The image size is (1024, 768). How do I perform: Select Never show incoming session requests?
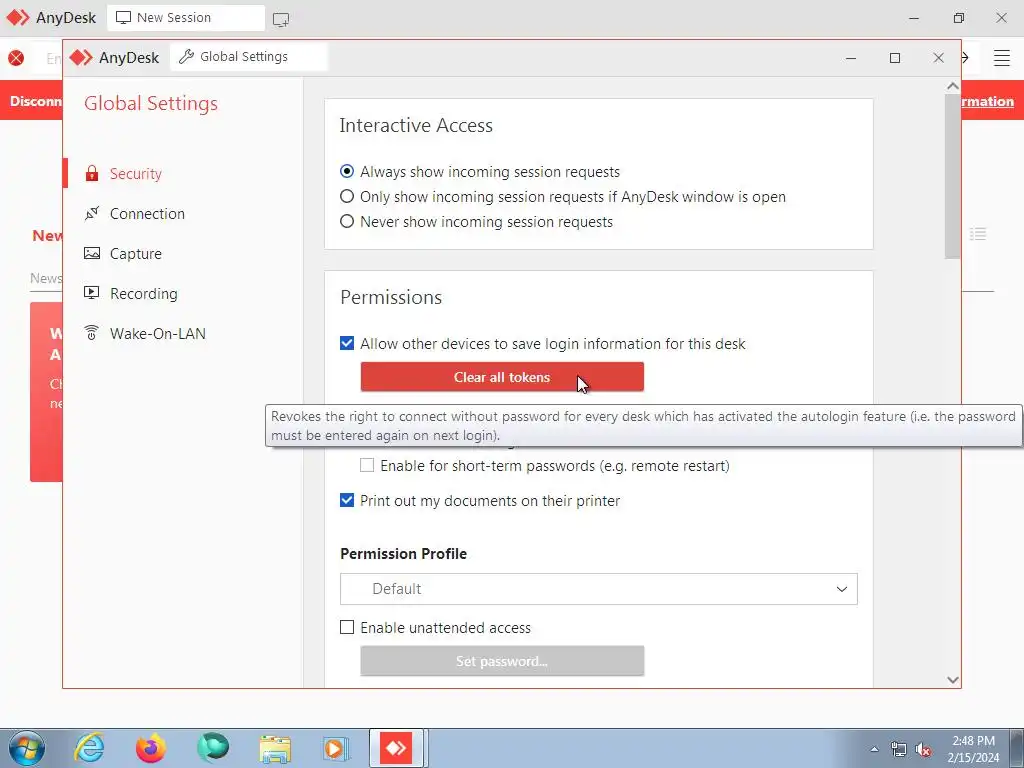click(x=347, y=221)
